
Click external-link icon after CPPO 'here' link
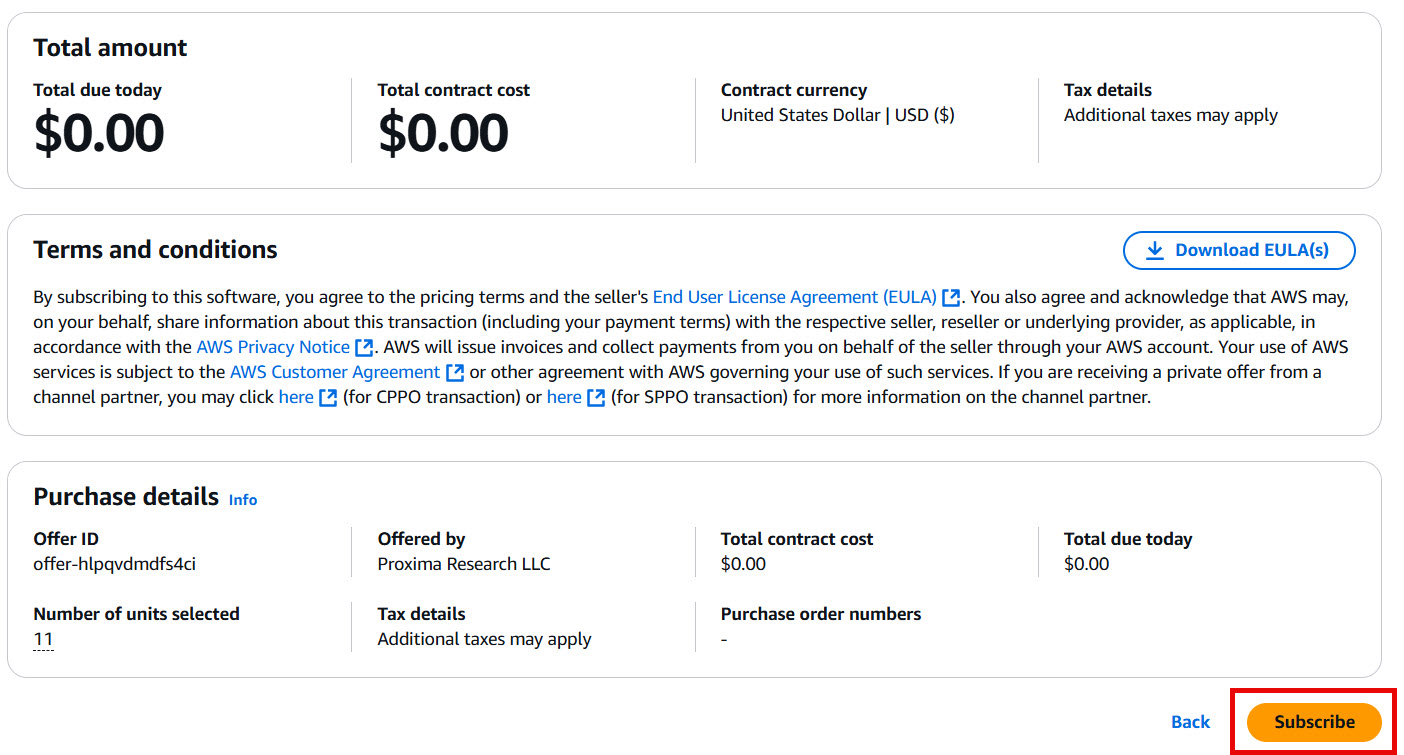(x=328, y=398)
